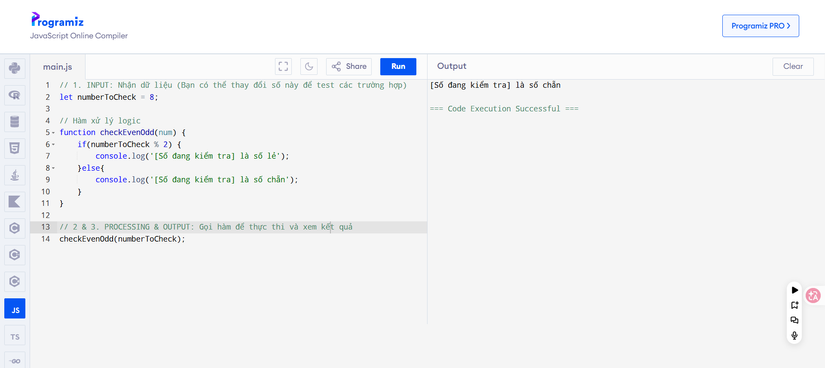Click the pink translate floating icon
The width and height of the screenshot is (825, 368).
[813, 296]
